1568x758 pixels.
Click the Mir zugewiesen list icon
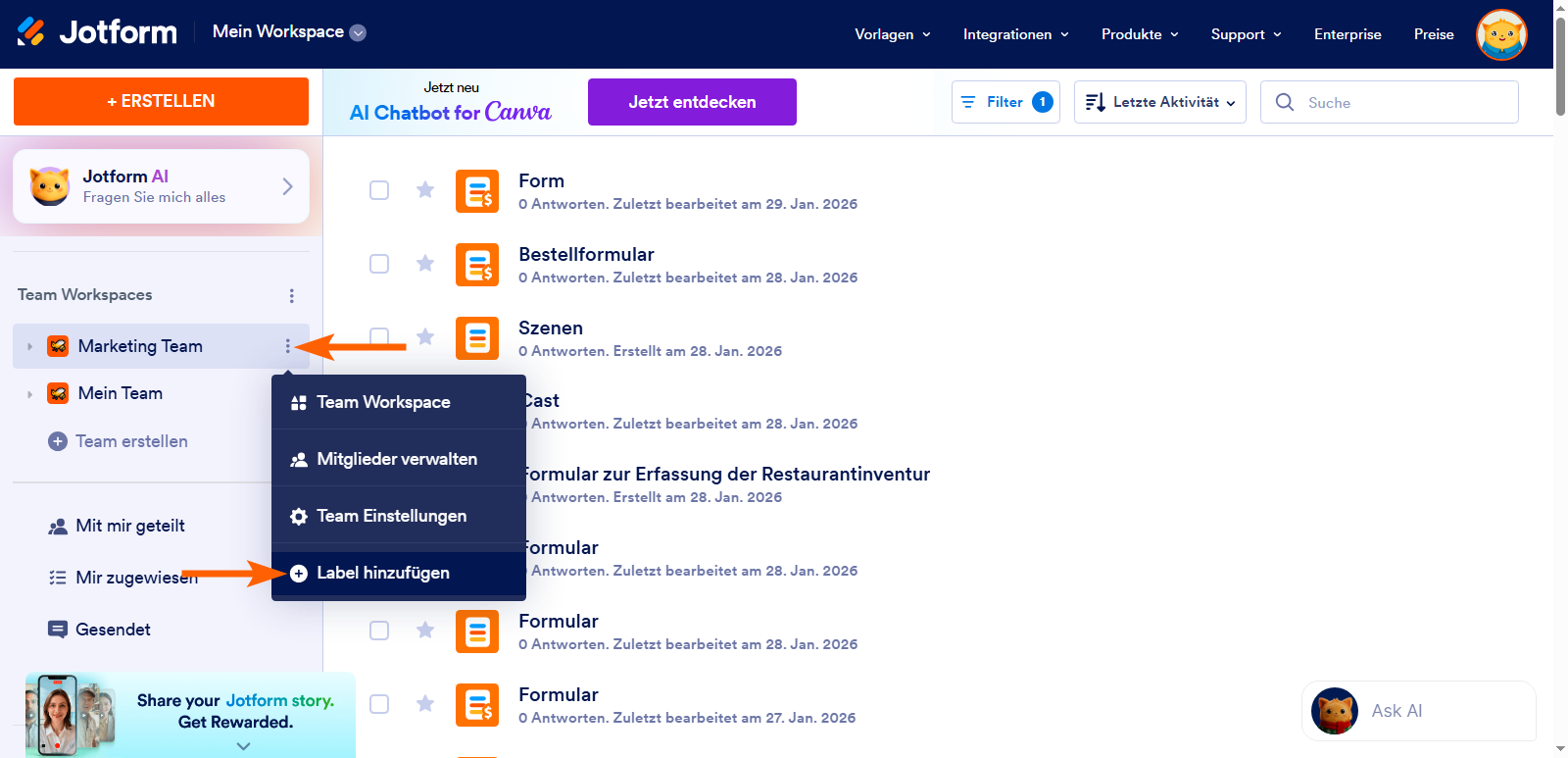pos(58,578)
